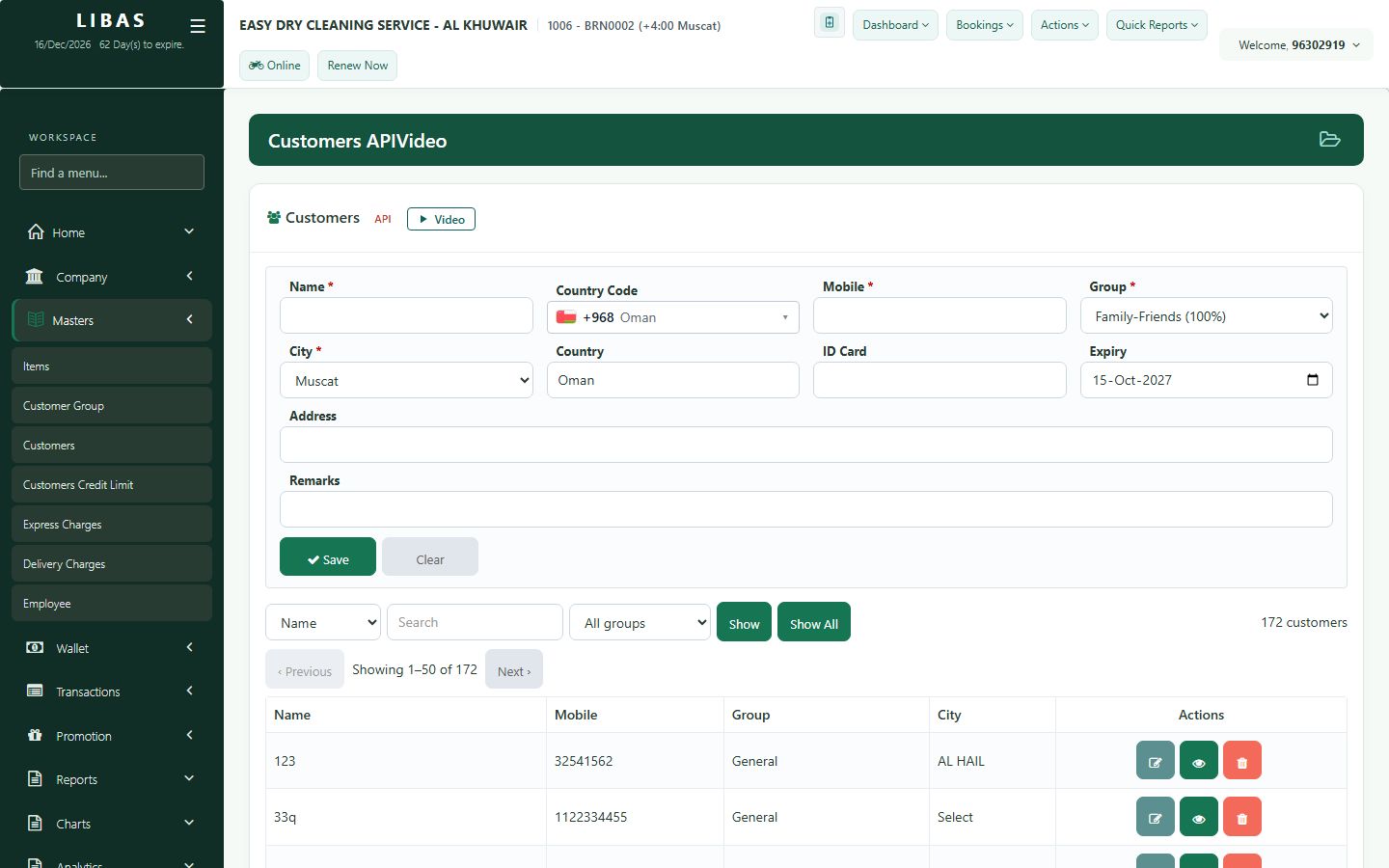Click the Renew Now button
Screen dimensions: 1389x868
(357, 66)
